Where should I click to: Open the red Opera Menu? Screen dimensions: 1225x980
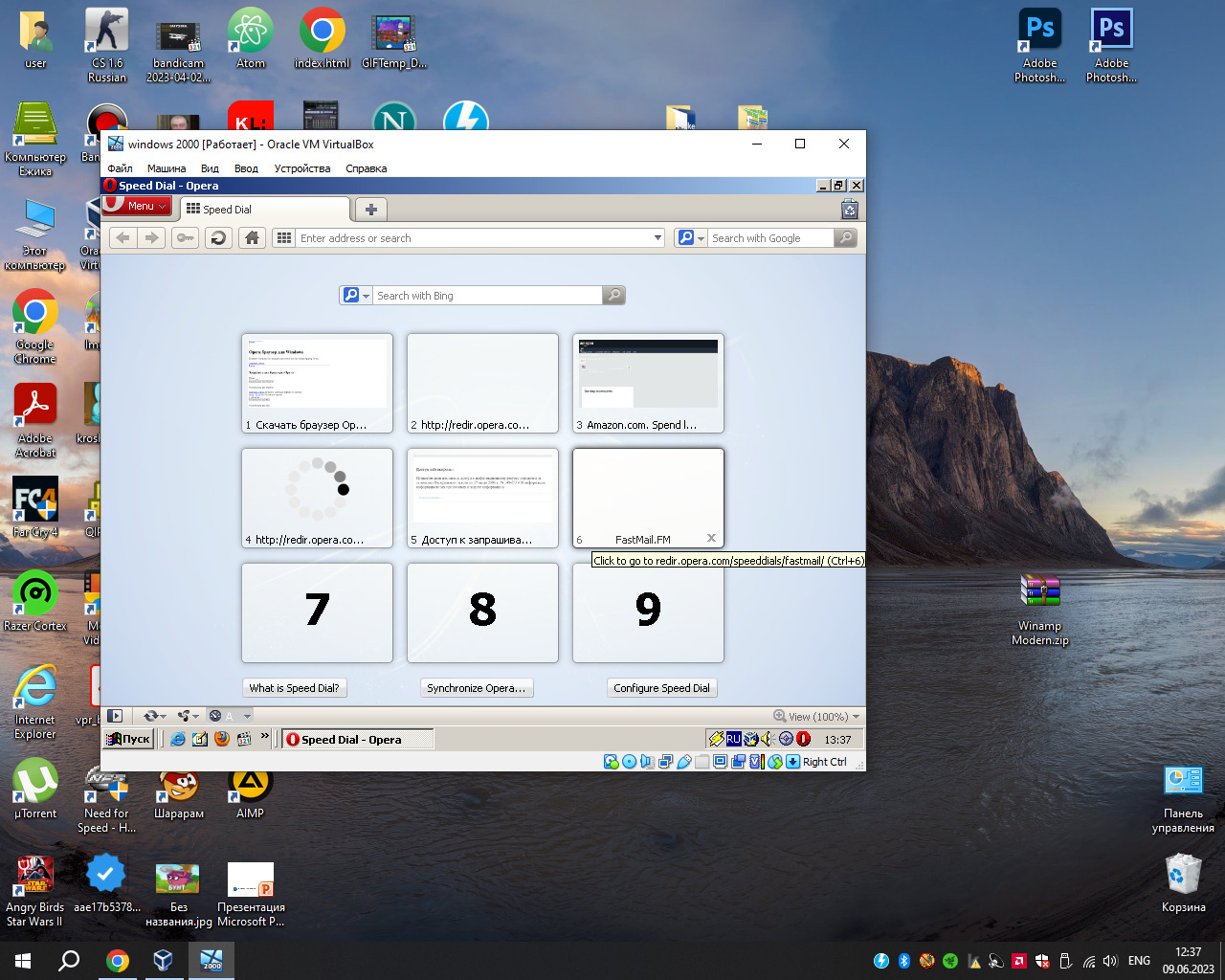[x=137, y=206]
